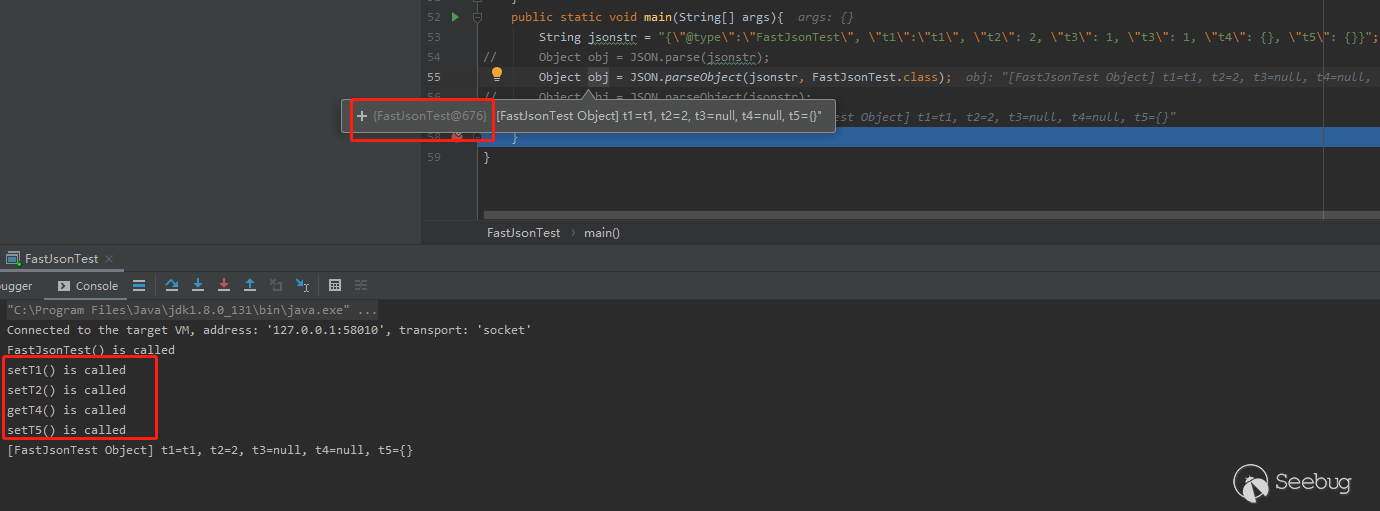Screen dimensions: 1380x511
Task: Click Step Out debug icon
Action: click(250, 286)
